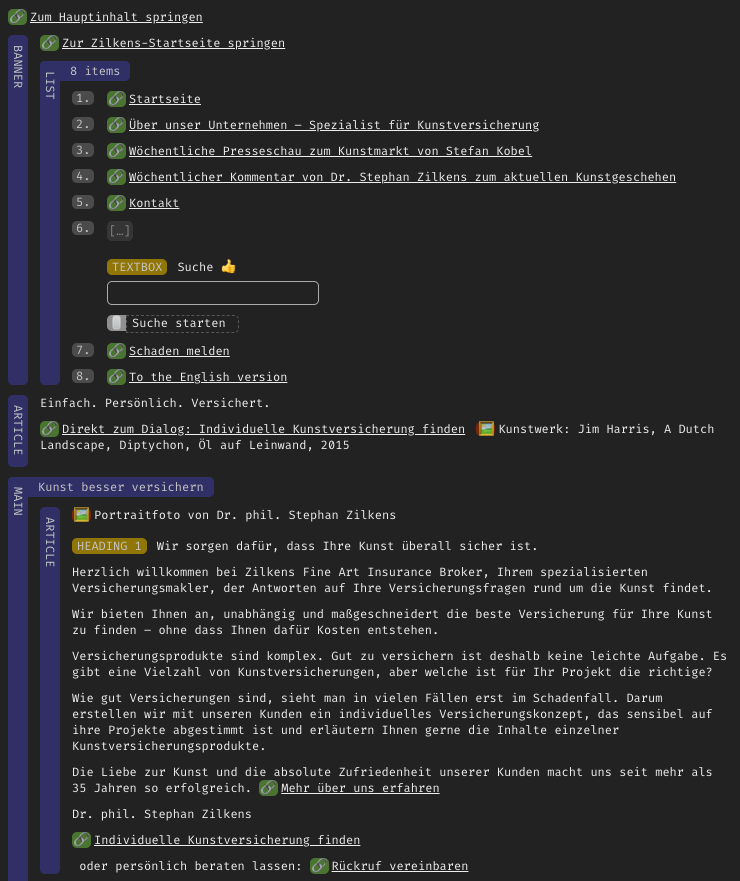Click link icon beside Rückruf vereinbaren
The width and height of the screenshot is (740, 881).
tap(319, 866)
